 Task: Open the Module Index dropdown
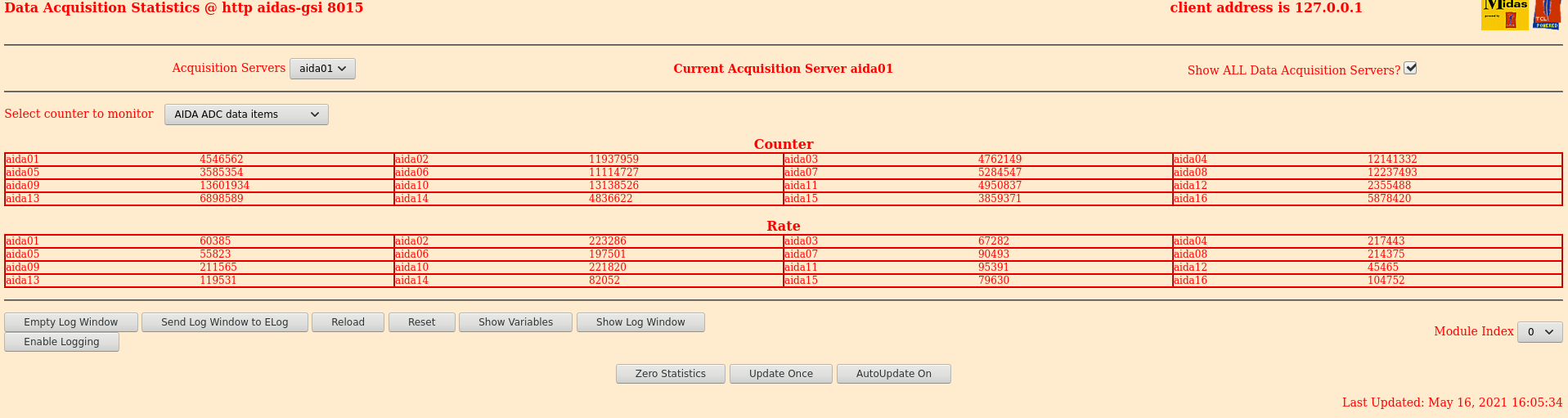point(1539,332)
